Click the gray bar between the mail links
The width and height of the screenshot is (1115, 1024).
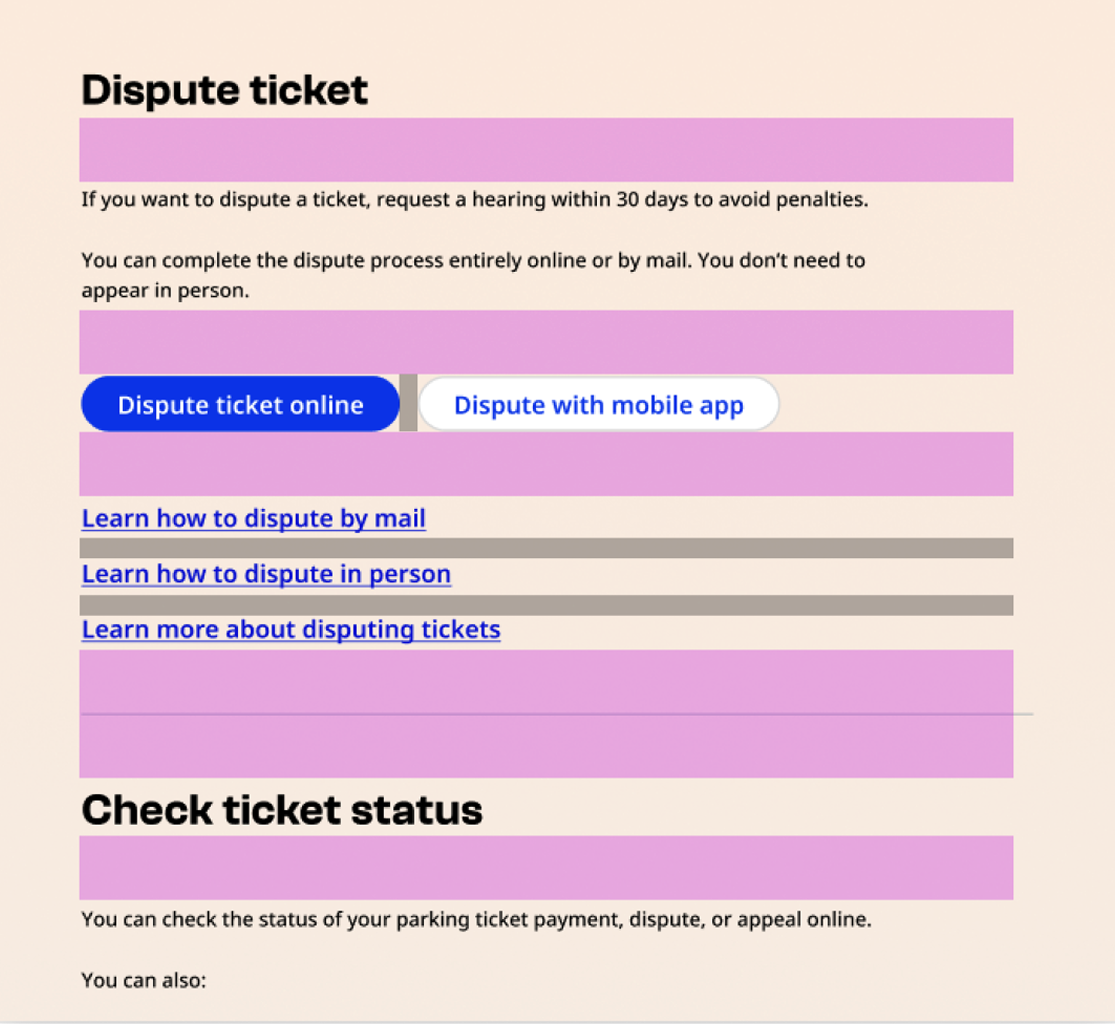pyautogui.click(x=547, y=547)
